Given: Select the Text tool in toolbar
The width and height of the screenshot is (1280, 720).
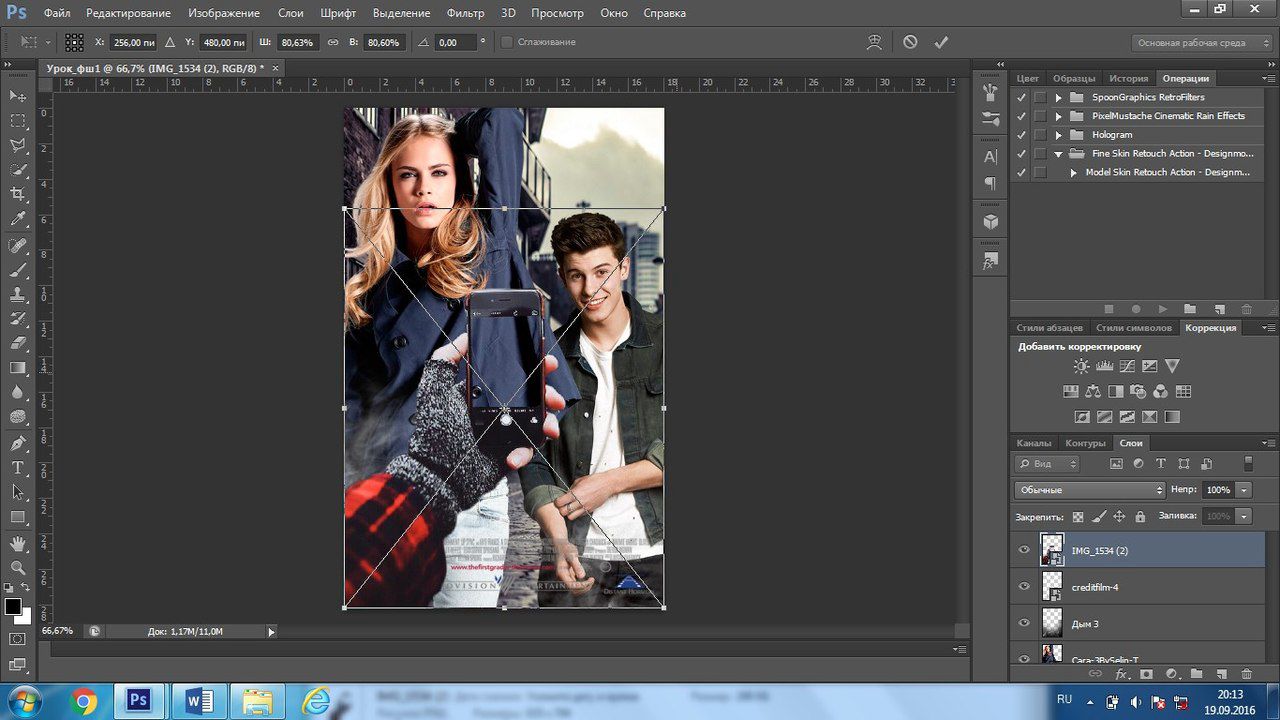Looking at the screenshot, I should [x=18, y=468].
